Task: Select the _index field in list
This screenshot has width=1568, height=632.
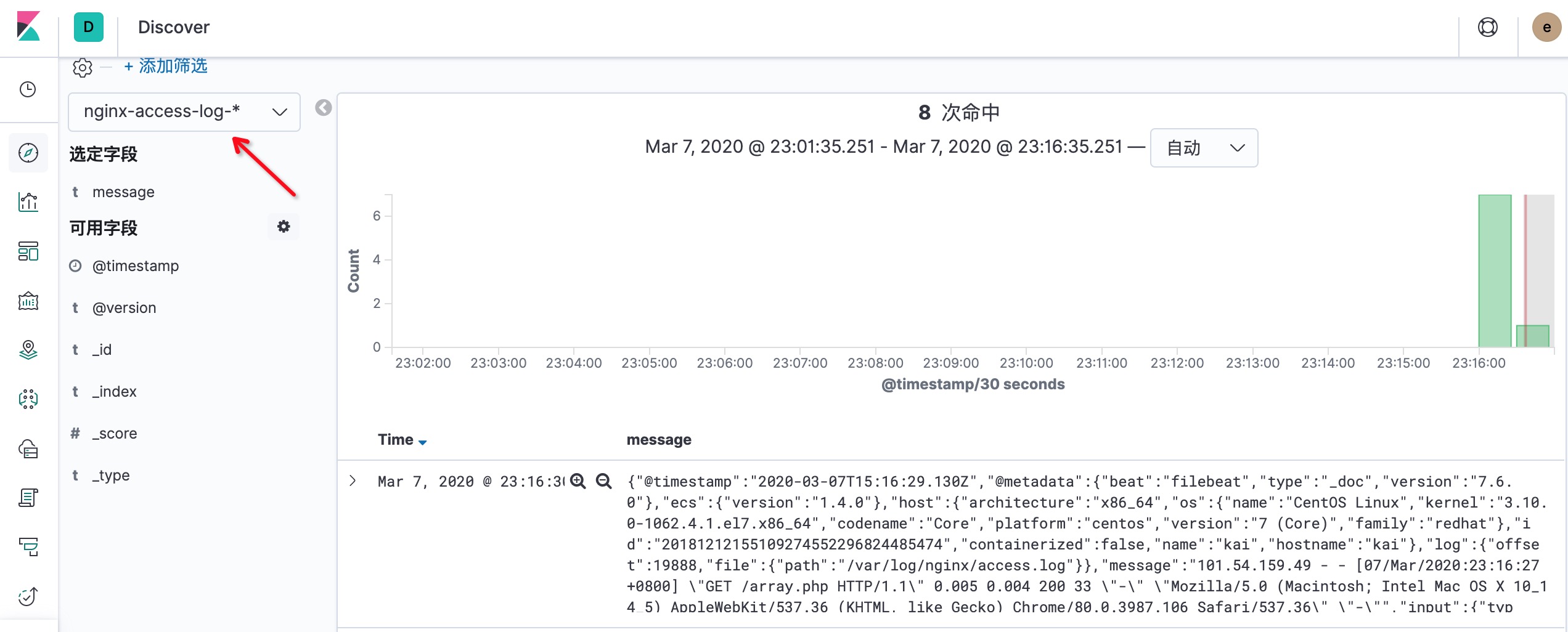Action: [114, 392]
